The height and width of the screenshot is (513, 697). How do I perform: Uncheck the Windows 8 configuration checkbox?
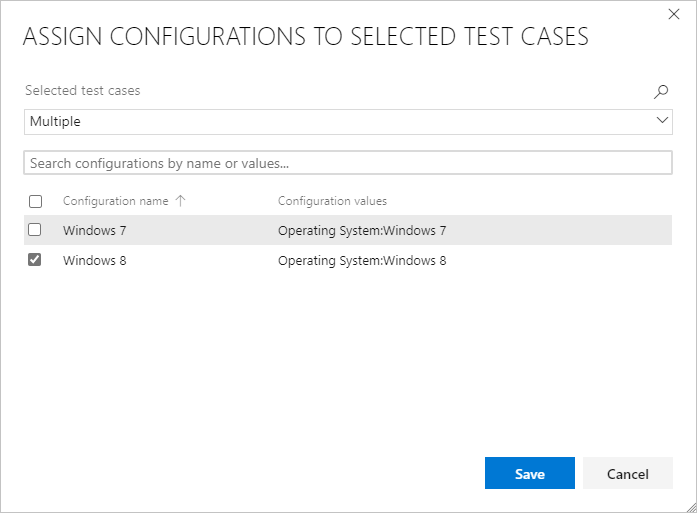(x=35, y=260)
